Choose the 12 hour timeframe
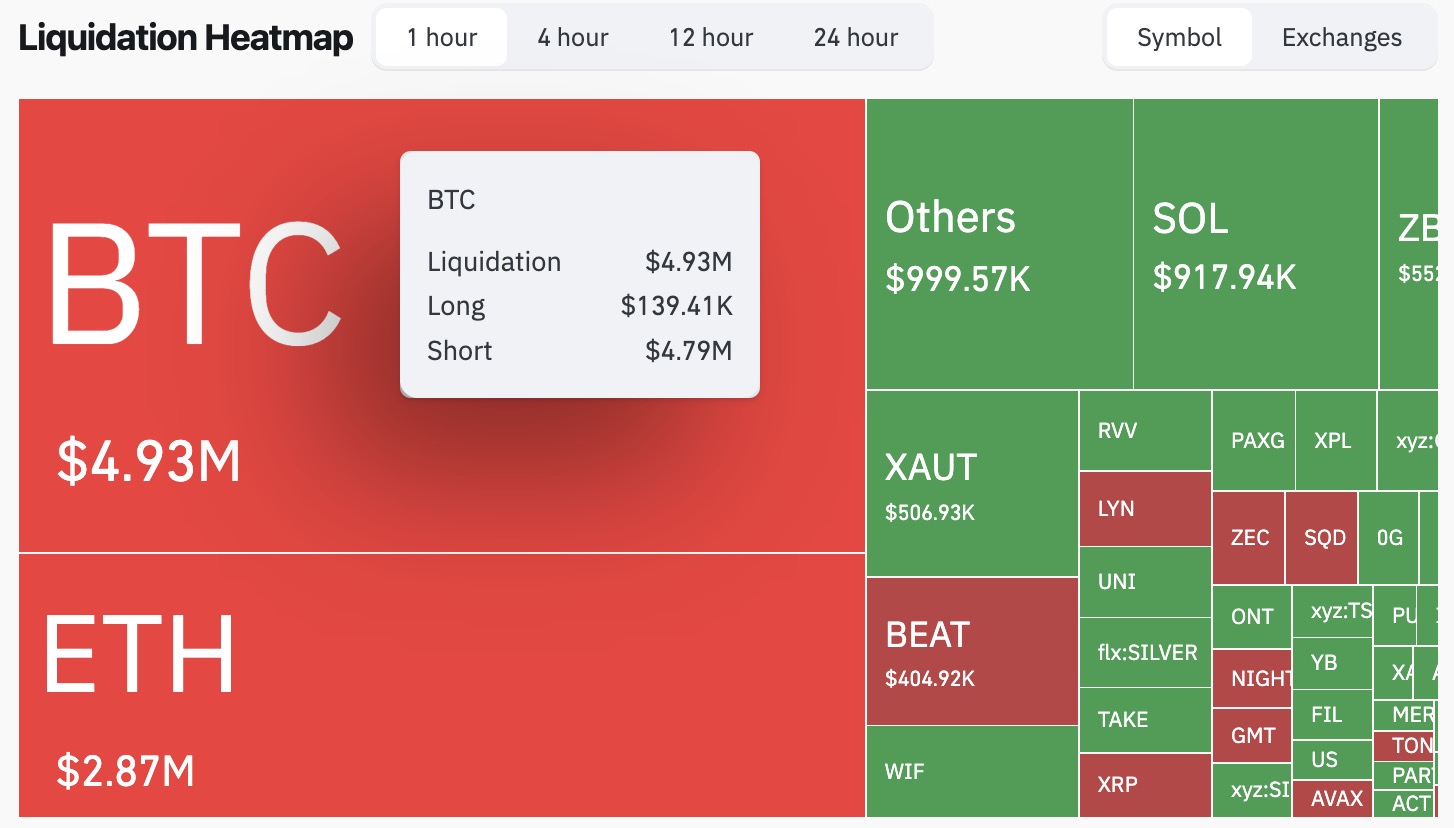Screen dimensions: 1454x828 point(711,37)
